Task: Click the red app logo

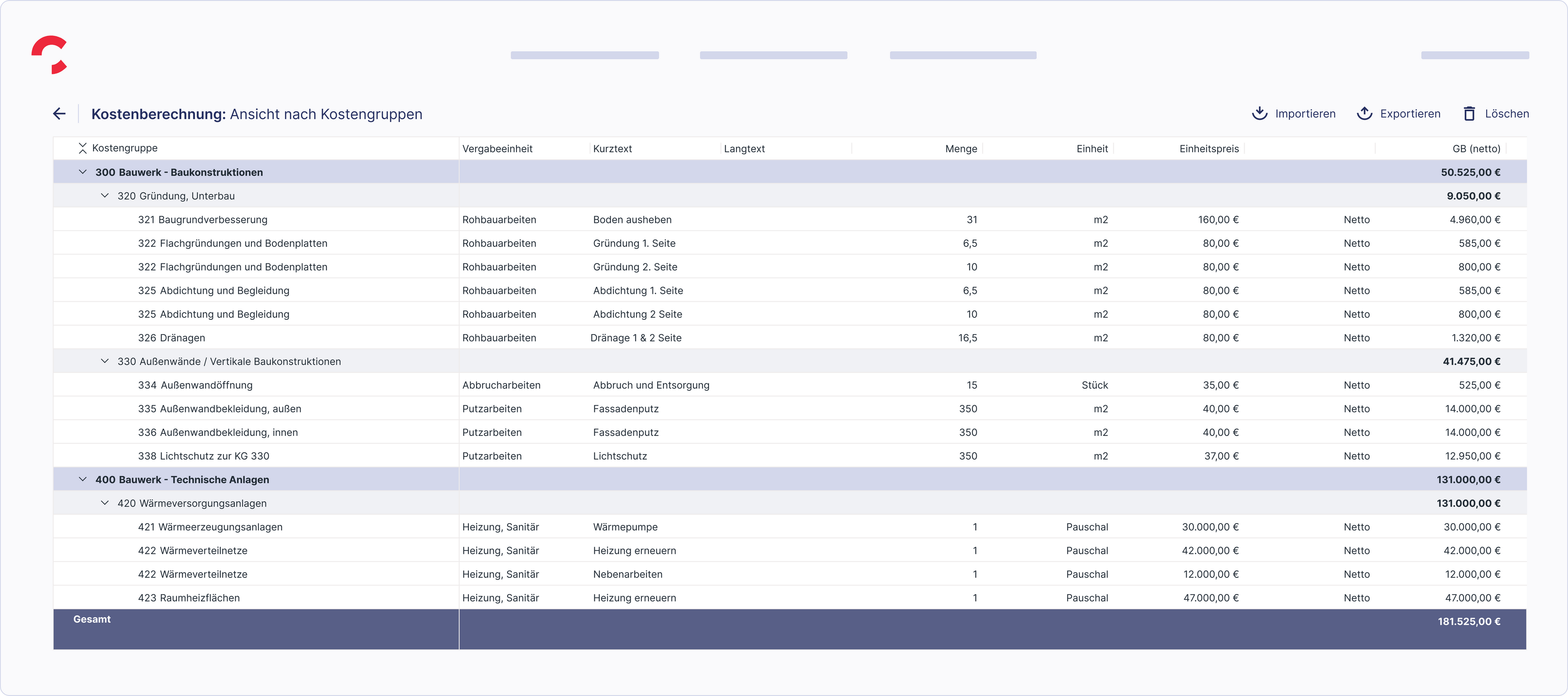Action: pyautogui.click(x=50, y=55)
